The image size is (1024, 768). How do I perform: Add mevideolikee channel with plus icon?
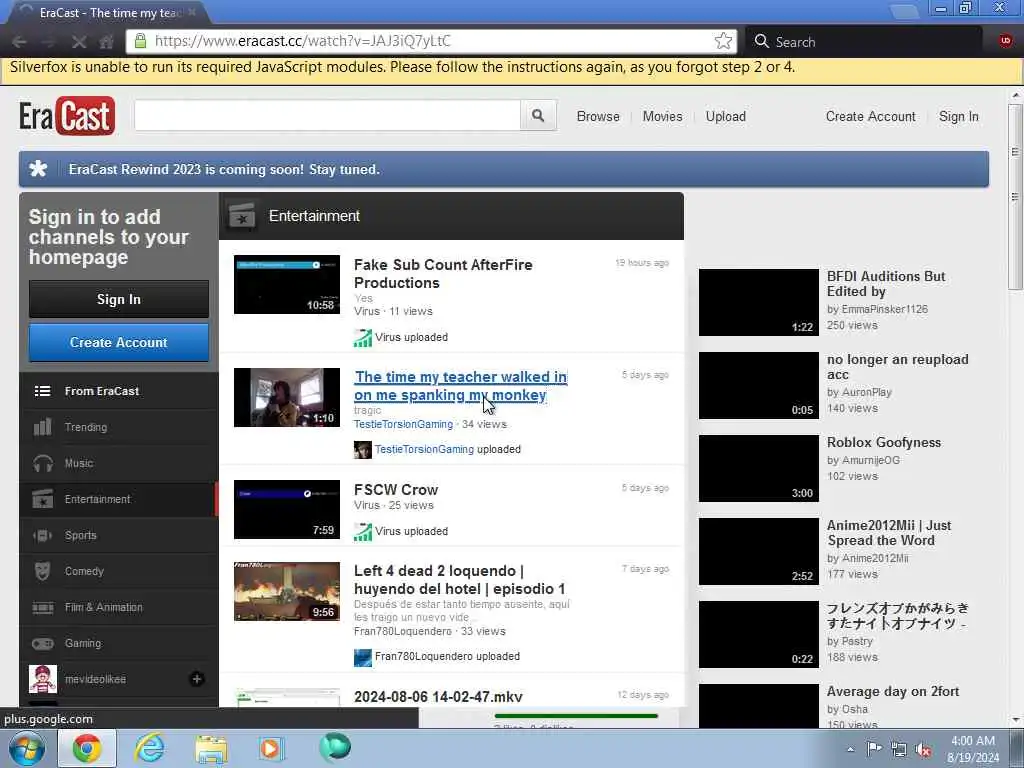197,679
